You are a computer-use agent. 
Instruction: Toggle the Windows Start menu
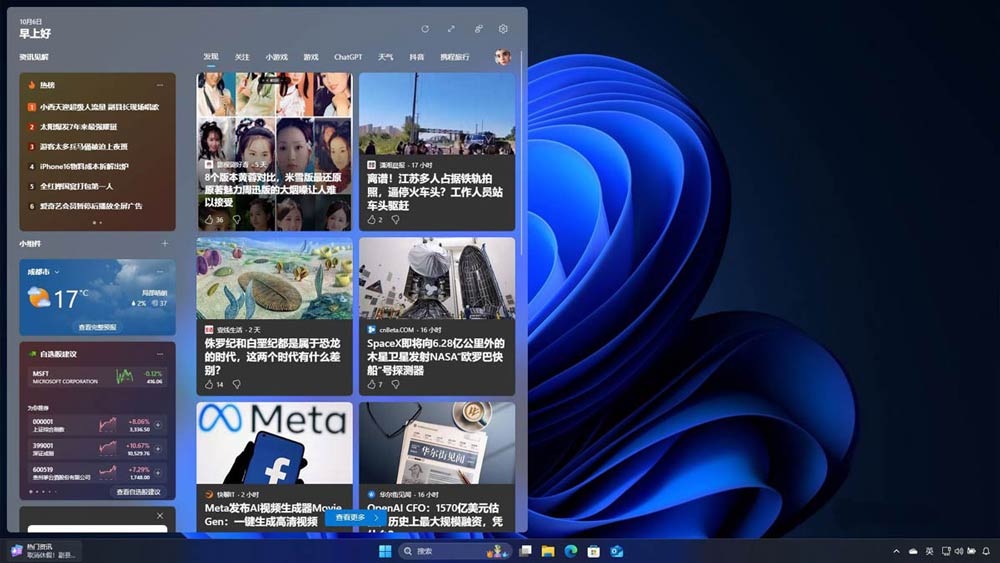tap(385, 551)
